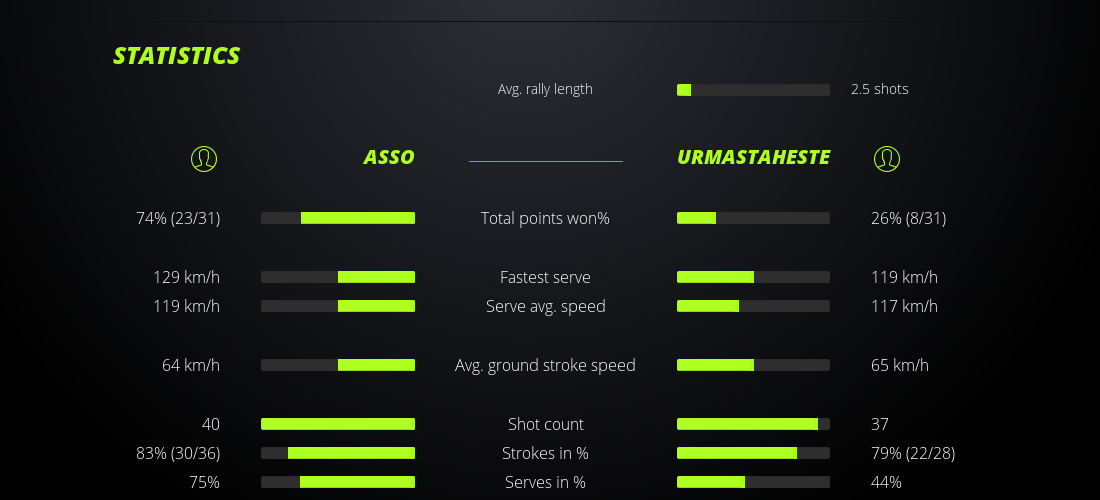The image size is (1100, 500).
Task: Click the 2.5 shots value
Action: pos(880,89)
